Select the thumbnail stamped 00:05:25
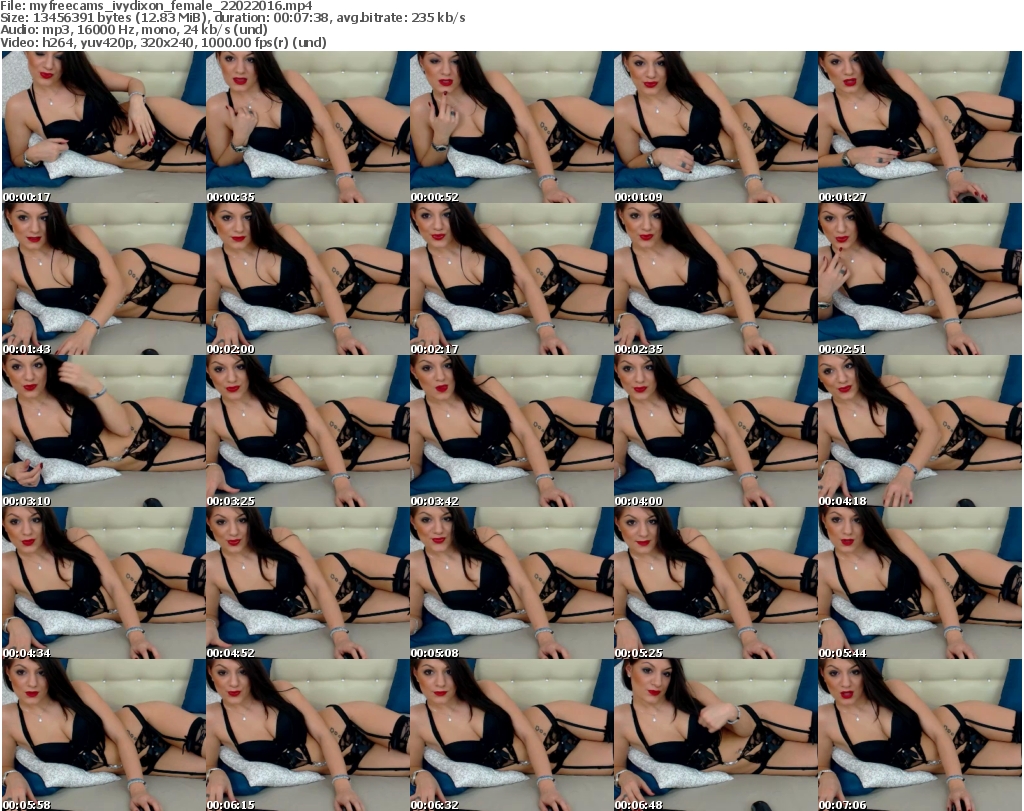The image size is (1024, 811). [x=715, y=583]
